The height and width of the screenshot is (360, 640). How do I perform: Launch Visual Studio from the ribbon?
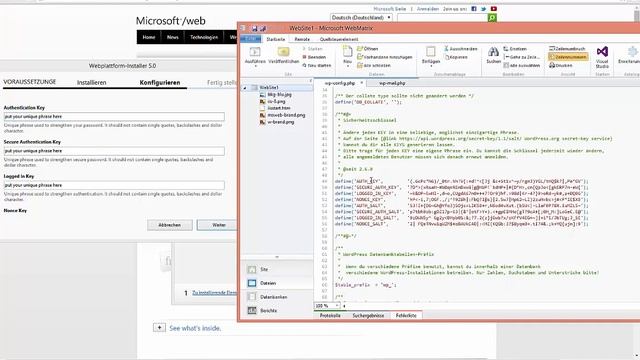[x=602, y=56]
